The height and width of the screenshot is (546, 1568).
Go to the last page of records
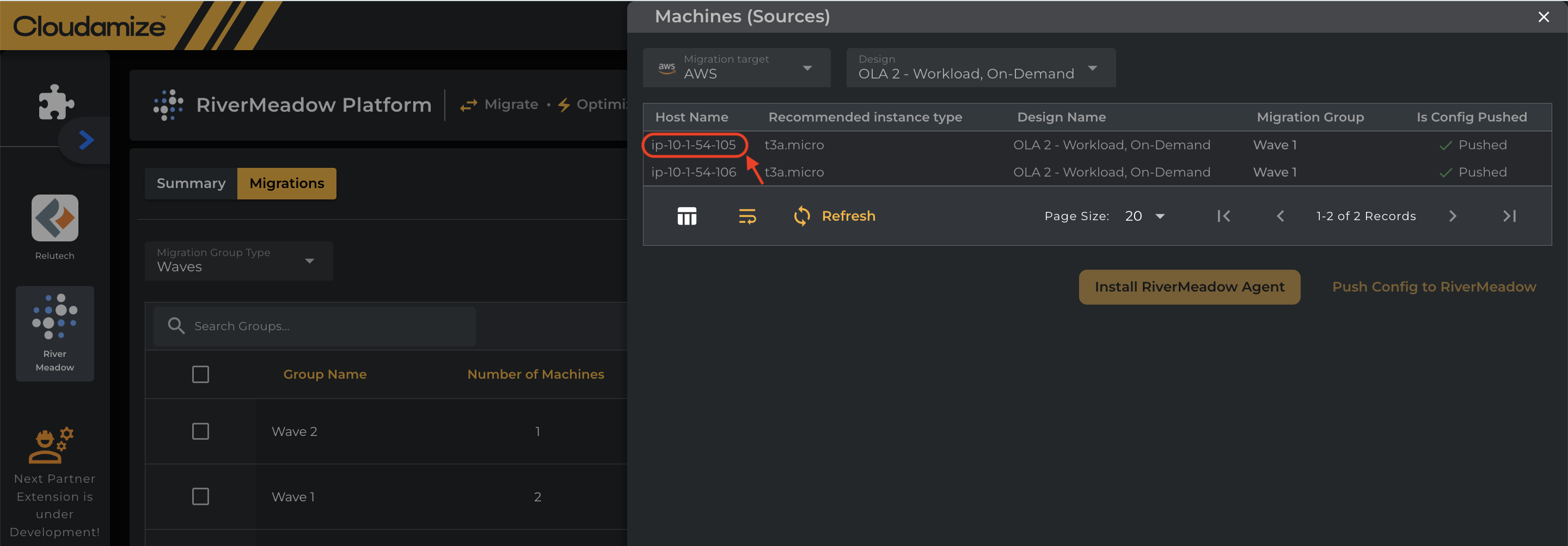click(x=1510, y=216)
